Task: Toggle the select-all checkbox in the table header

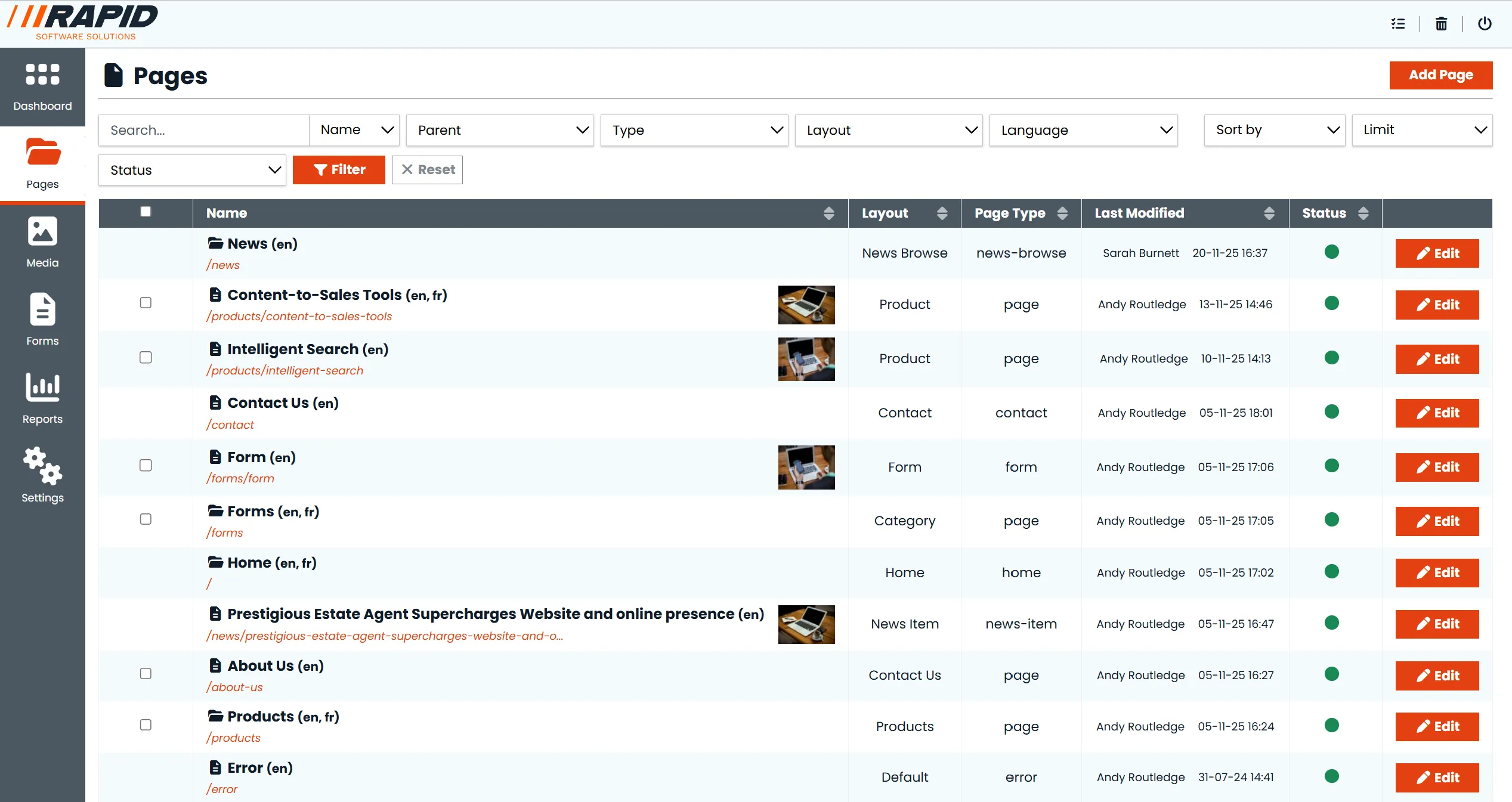Action: coord(146,212)
